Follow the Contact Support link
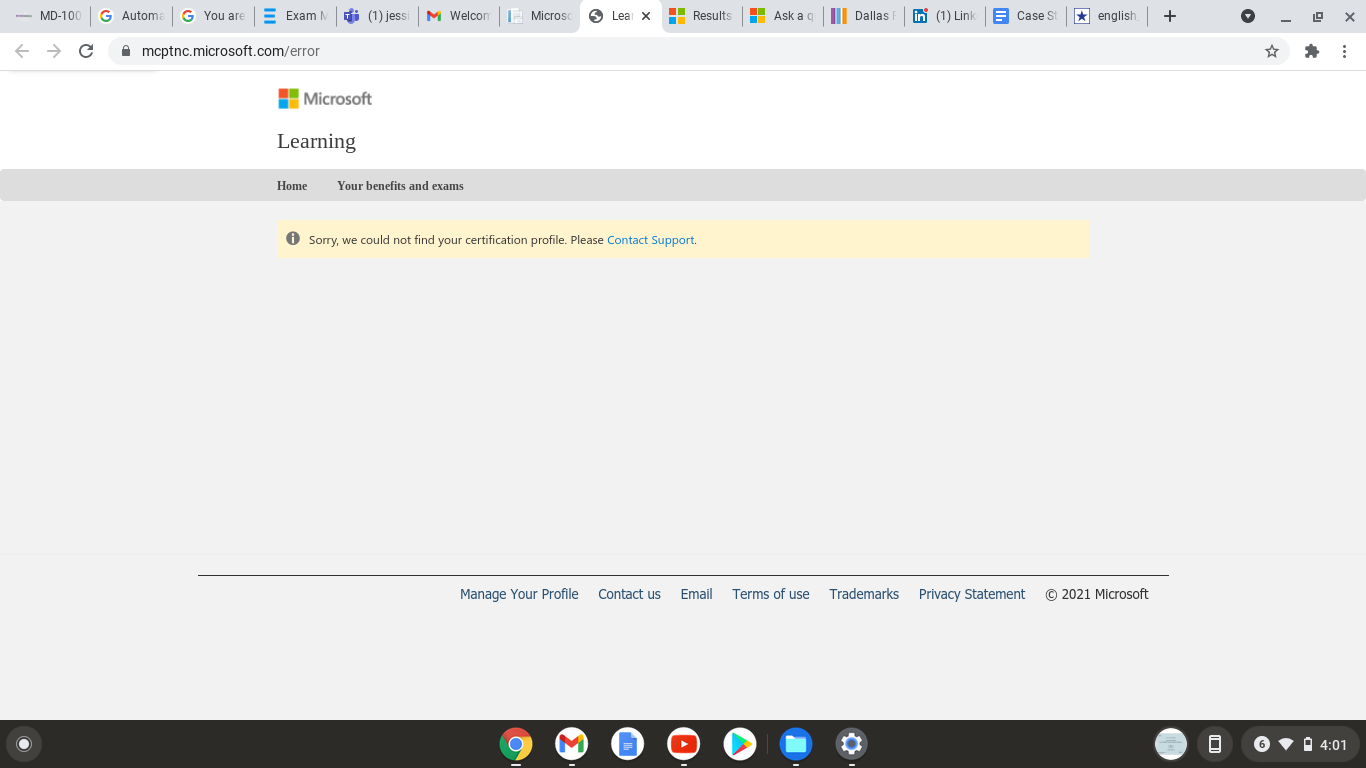The image size is (1366, 768). [650, 240]
